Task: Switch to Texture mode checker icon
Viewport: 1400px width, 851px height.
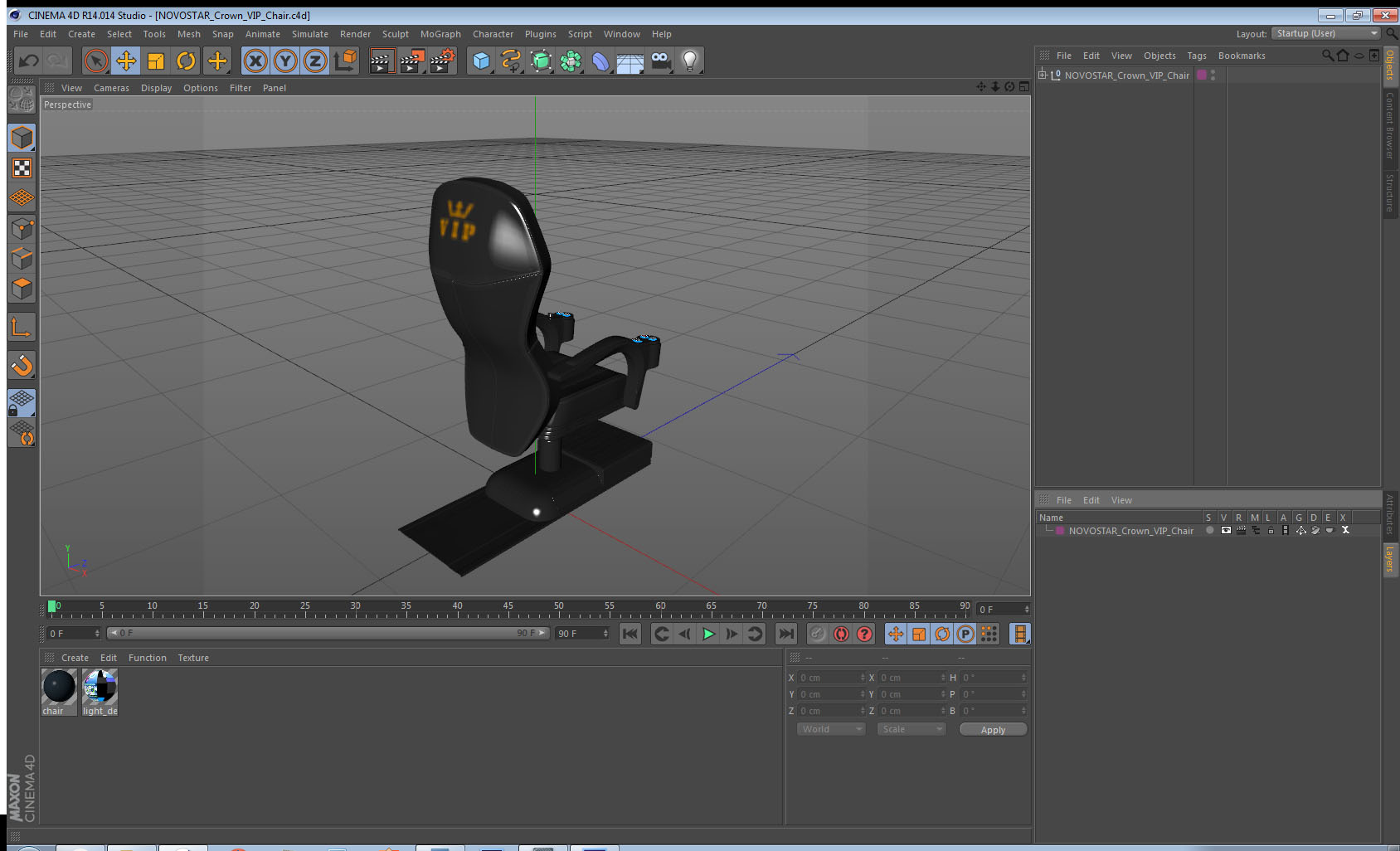Action: 22,168
